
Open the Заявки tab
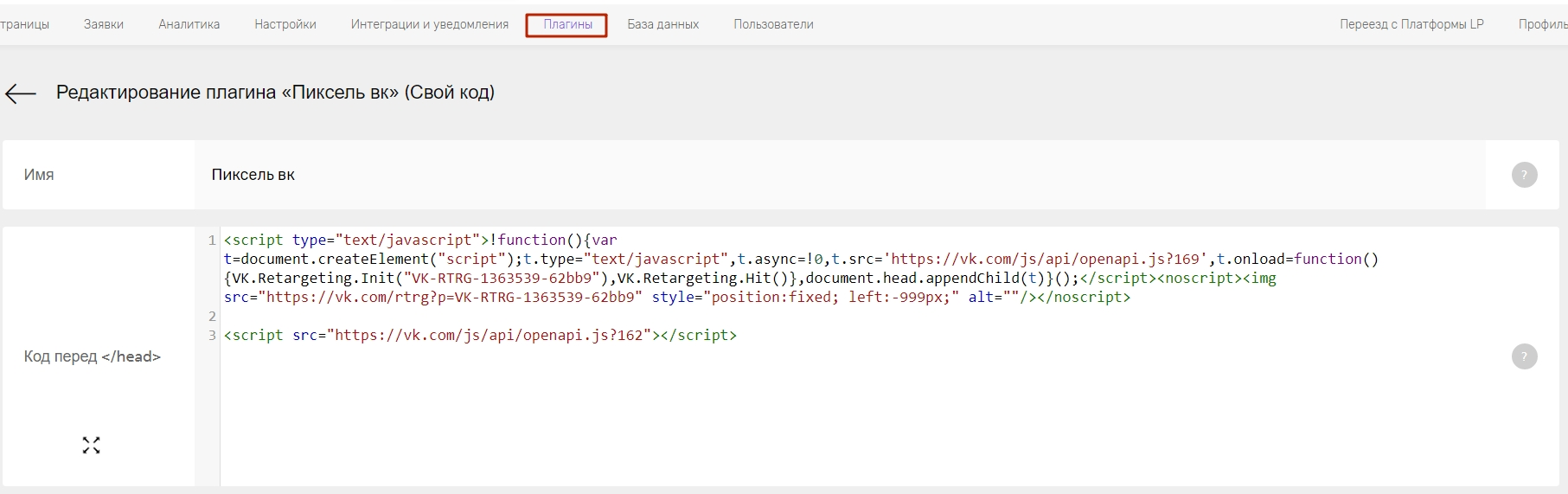(x=104, y=24)
